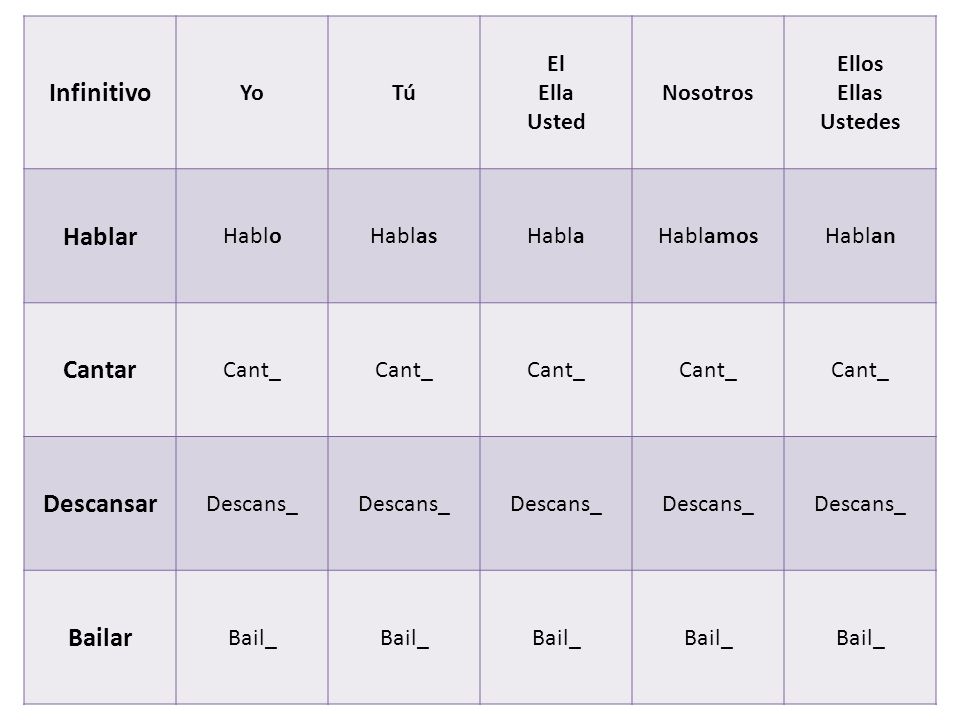The image size is (960, 720).
Task: Select the Hablamos cell
Action: pyautogui.click(x=708, y=236)
